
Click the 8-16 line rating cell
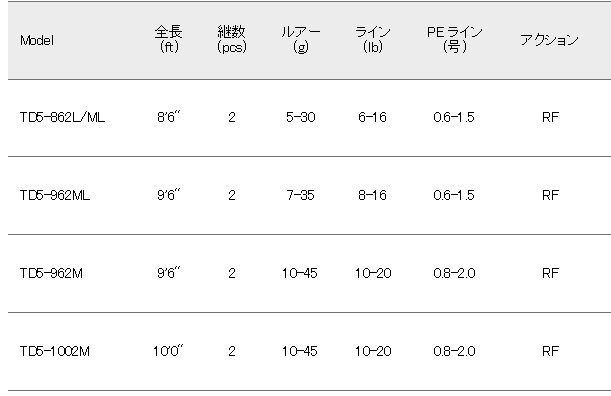[x=373, y=195]
